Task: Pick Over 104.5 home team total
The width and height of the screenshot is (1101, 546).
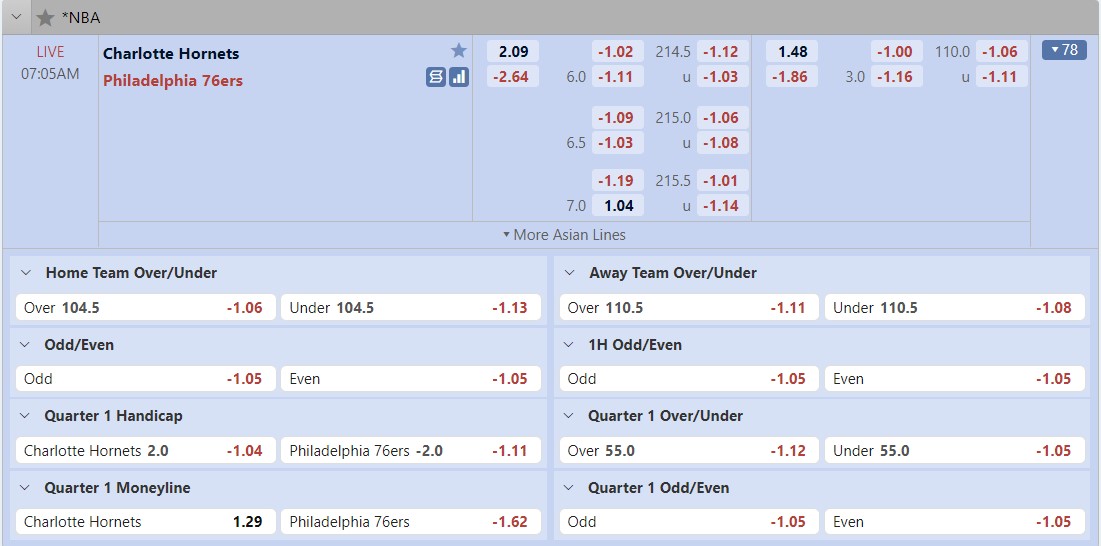Action: coord(145,307)
